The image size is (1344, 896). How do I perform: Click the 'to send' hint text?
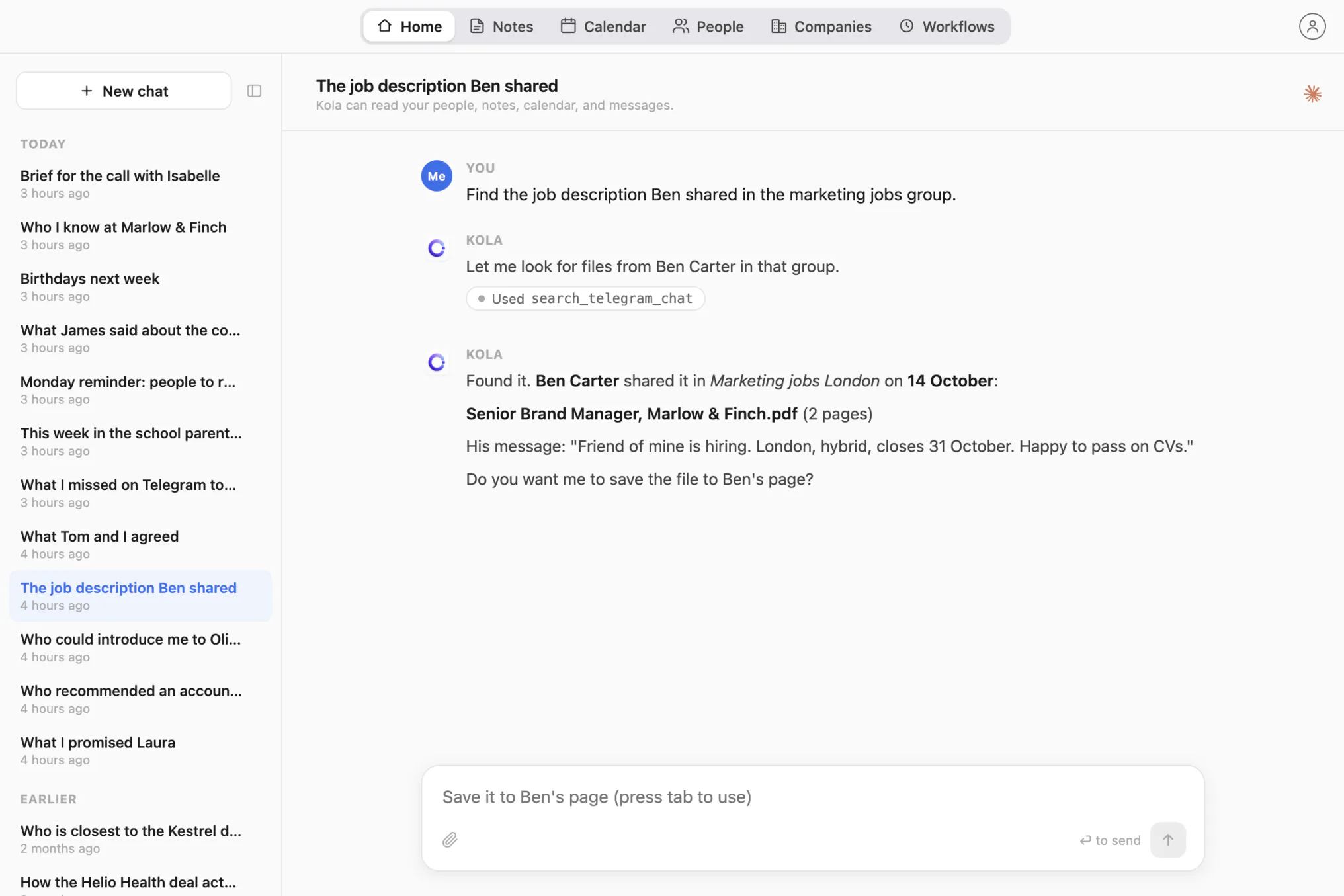coord(1110,840)
